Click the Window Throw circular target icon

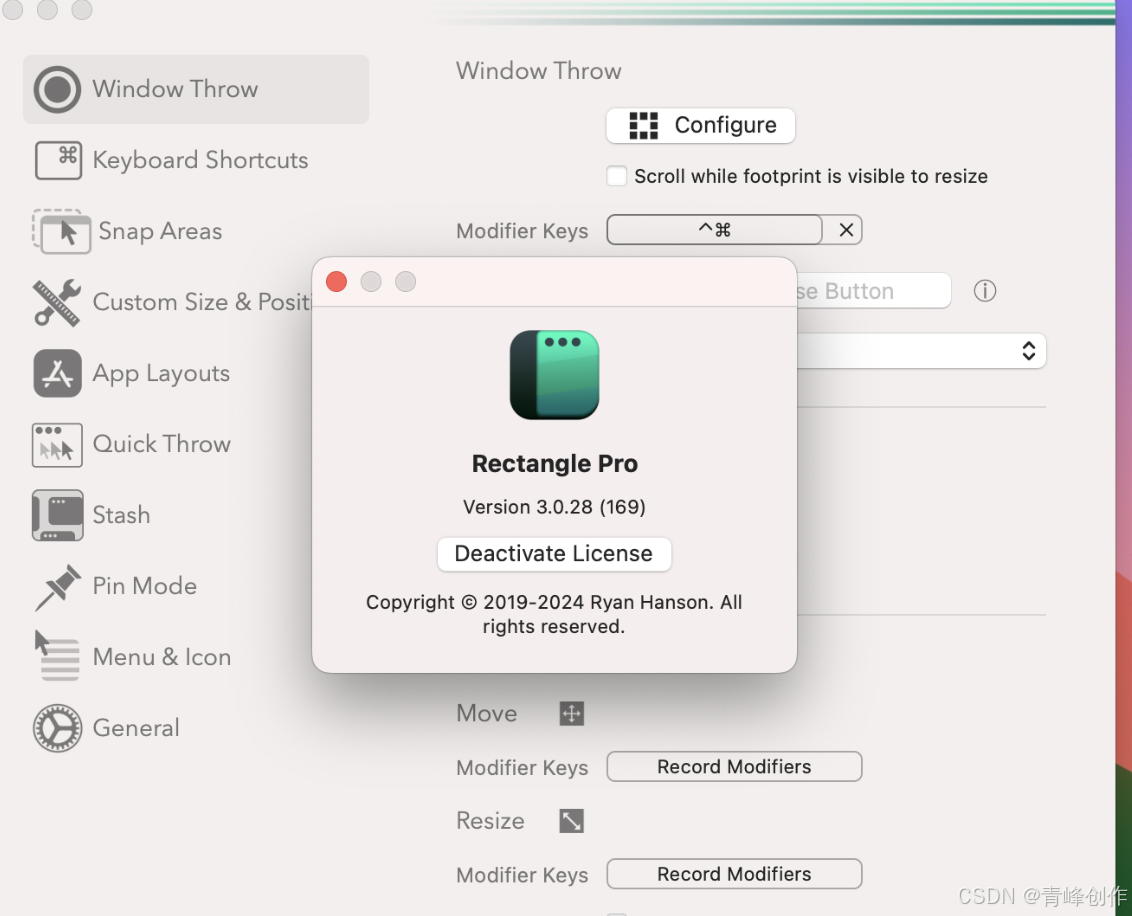click(57, 90)
